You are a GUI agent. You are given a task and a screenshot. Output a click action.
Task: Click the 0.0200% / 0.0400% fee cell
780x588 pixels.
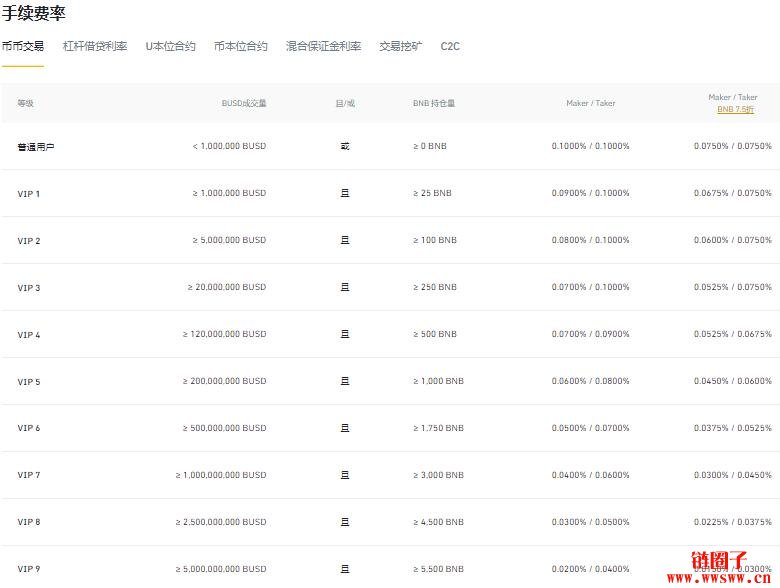click(x=590, y=569)
